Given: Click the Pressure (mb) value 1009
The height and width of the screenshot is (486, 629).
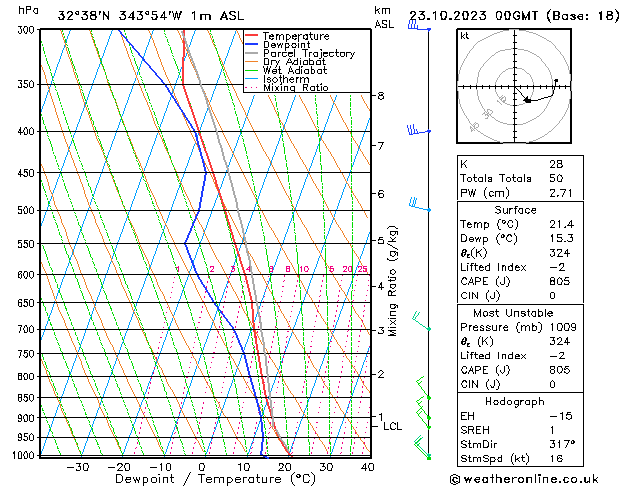Looking at the screenshot, I should (563, 327).
